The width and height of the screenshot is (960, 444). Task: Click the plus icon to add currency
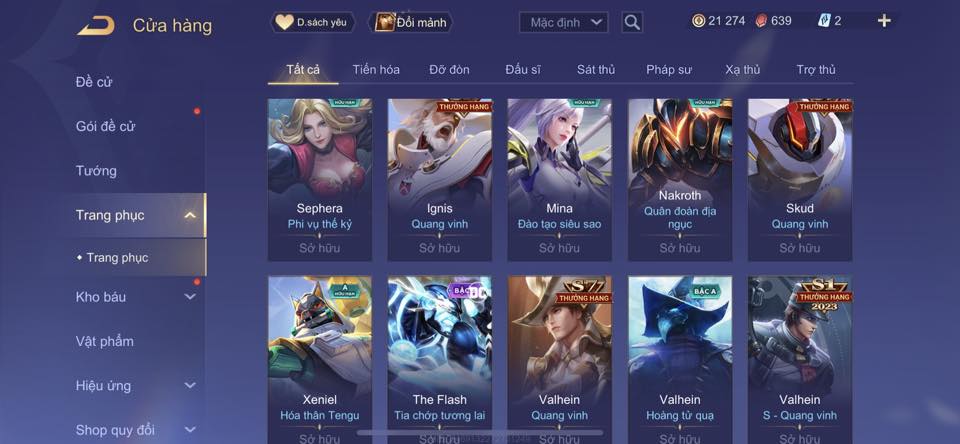[883, 21]
